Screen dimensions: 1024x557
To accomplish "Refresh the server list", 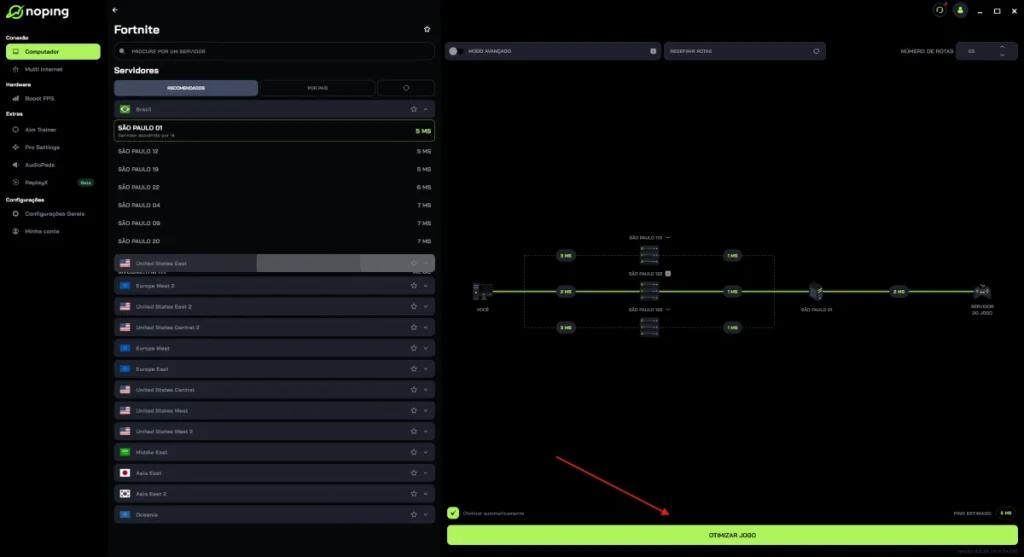I will [406, 88].
